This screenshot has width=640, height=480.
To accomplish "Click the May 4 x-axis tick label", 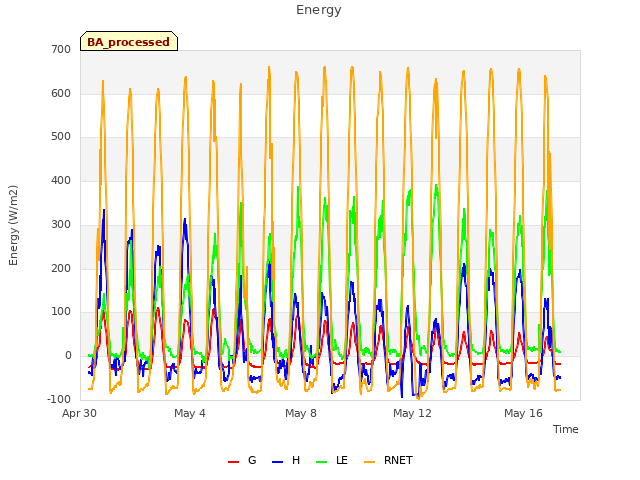I will pos(190,413).
